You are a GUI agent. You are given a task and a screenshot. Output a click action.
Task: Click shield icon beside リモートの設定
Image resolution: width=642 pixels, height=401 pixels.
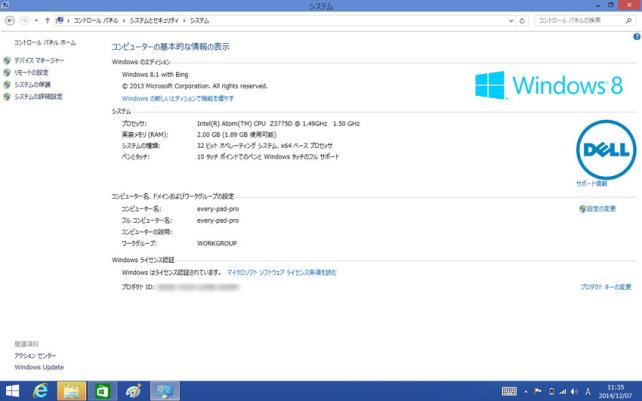click(x=7, y=72)
